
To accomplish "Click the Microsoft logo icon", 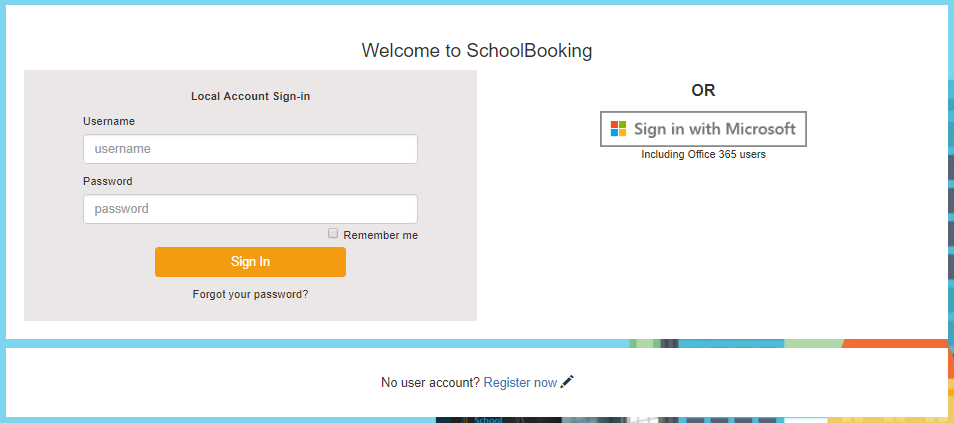I will [619, 129].
